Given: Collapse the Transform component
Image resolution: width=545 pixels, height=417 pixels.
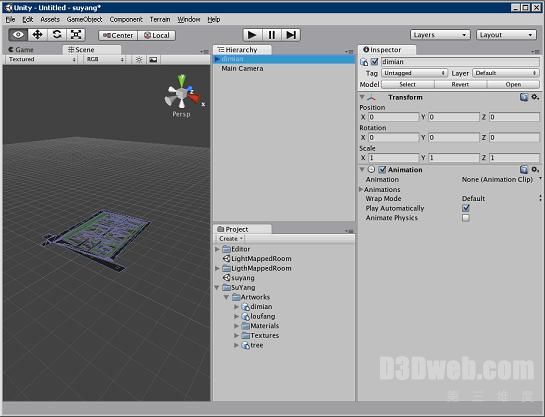Looking at the screenshot, I should 362,97.
